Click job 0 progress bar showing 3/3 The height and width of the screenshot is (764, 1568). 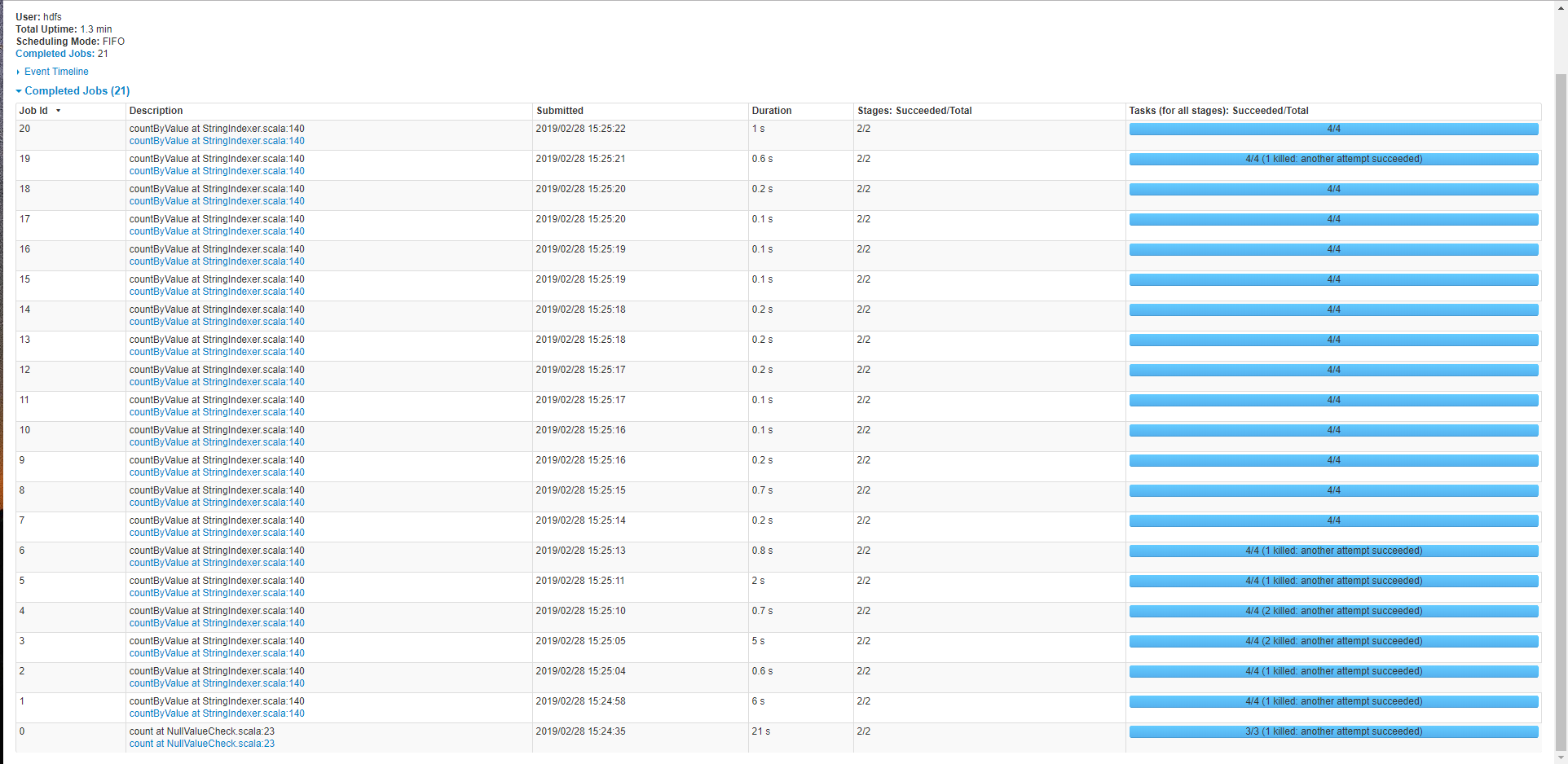tap(1333, 731)
